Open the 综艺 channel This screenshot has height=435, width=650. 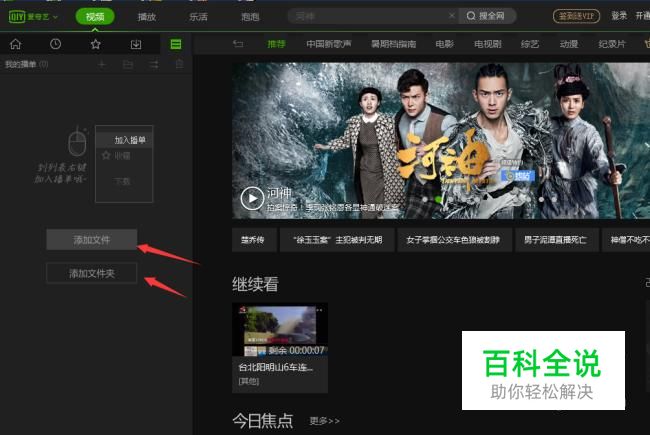pyautogui.click(x=529, y=44)
